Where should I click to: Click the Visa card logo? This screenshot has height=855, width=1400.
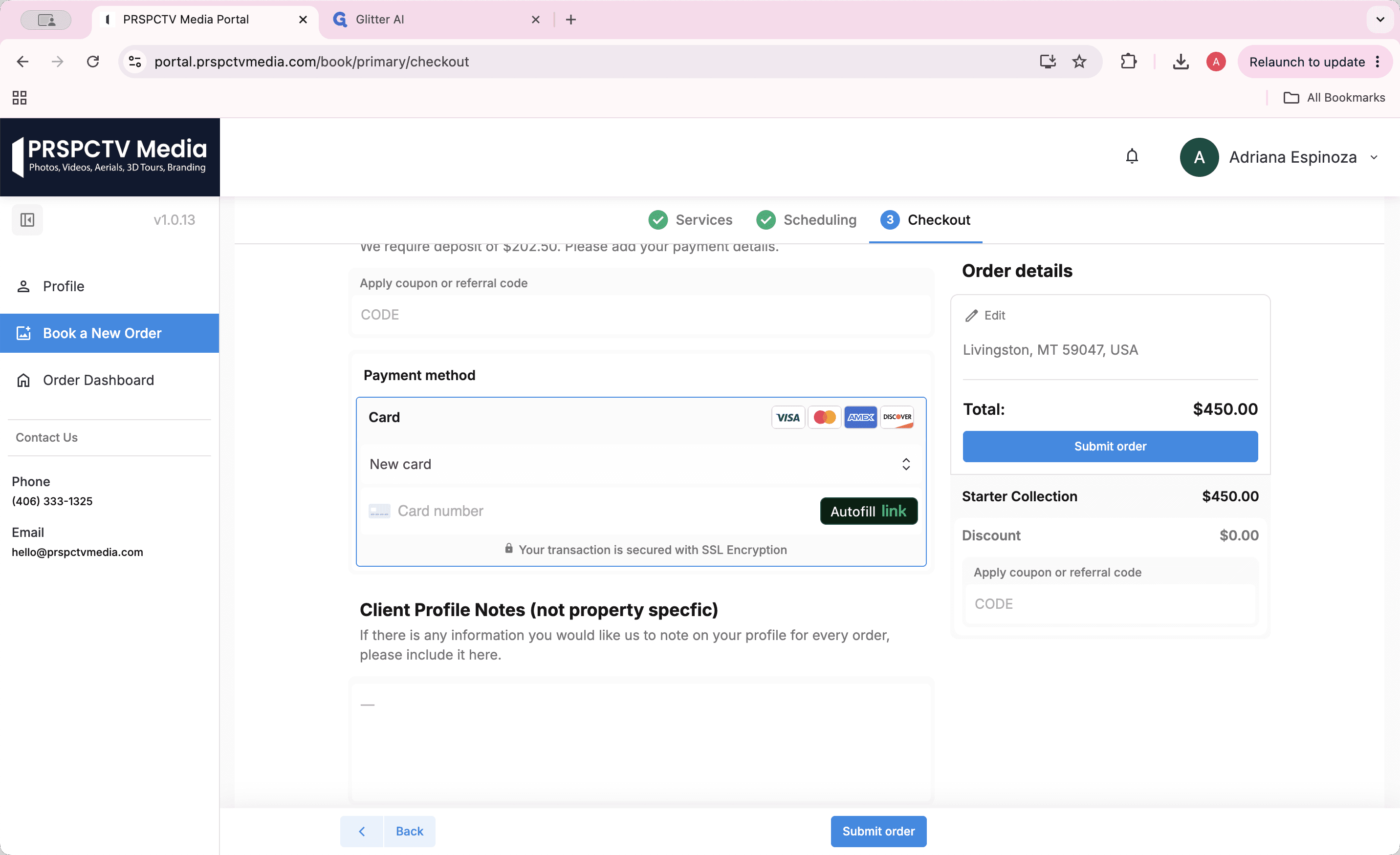tap(787, 417)
